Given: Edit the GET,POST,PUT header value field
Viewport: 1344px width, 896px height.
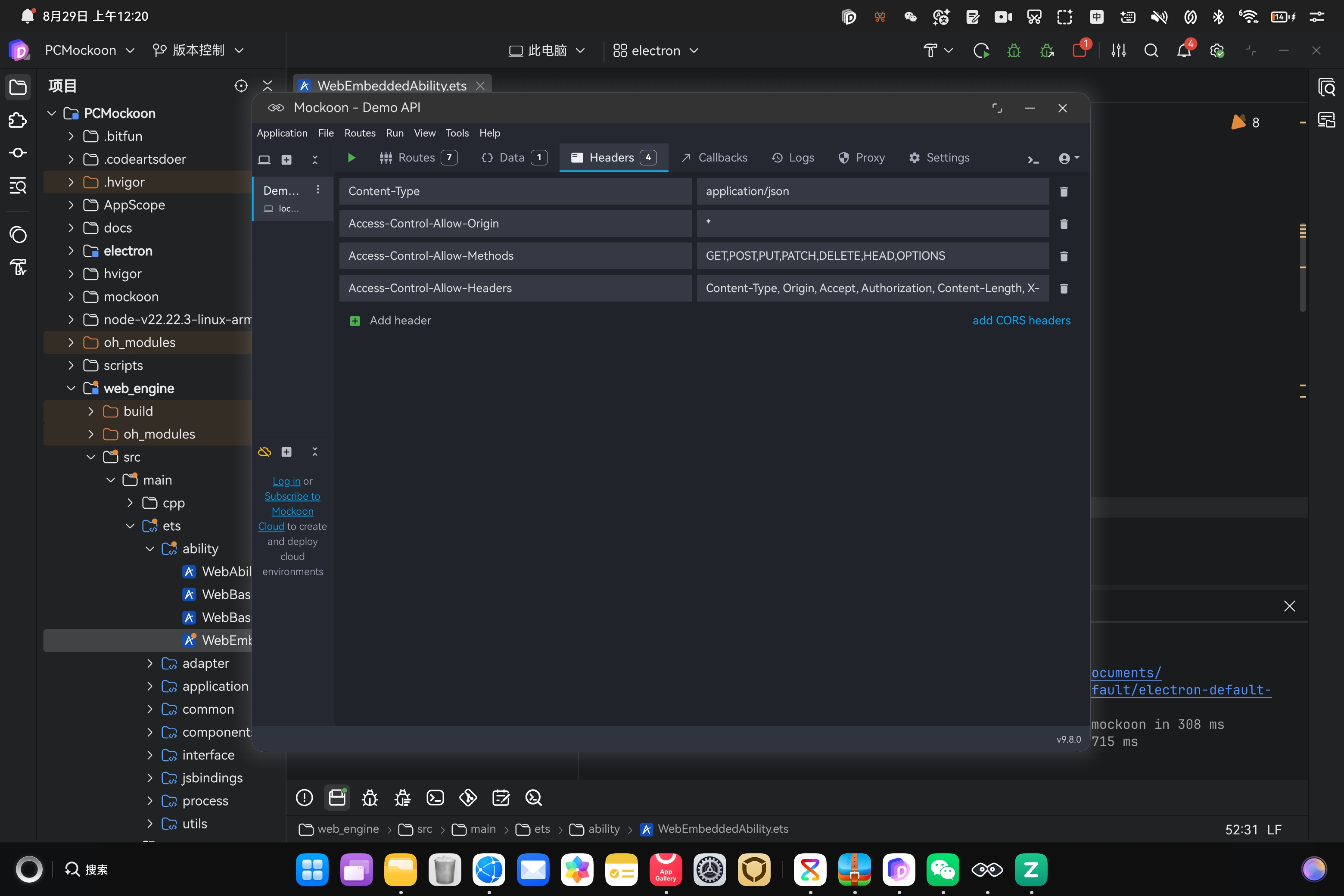Looking at the screenshot, I should 873,256.
